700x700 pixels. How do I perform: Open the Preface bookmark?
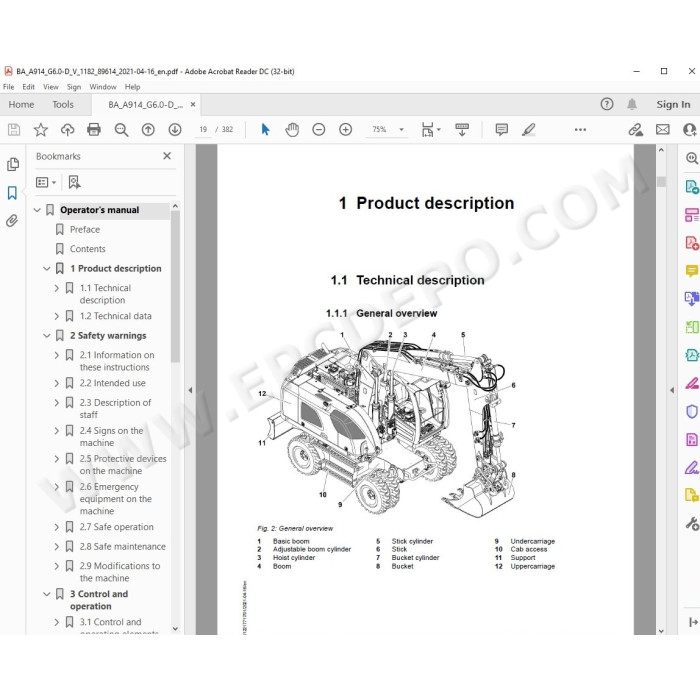point(85,229)
